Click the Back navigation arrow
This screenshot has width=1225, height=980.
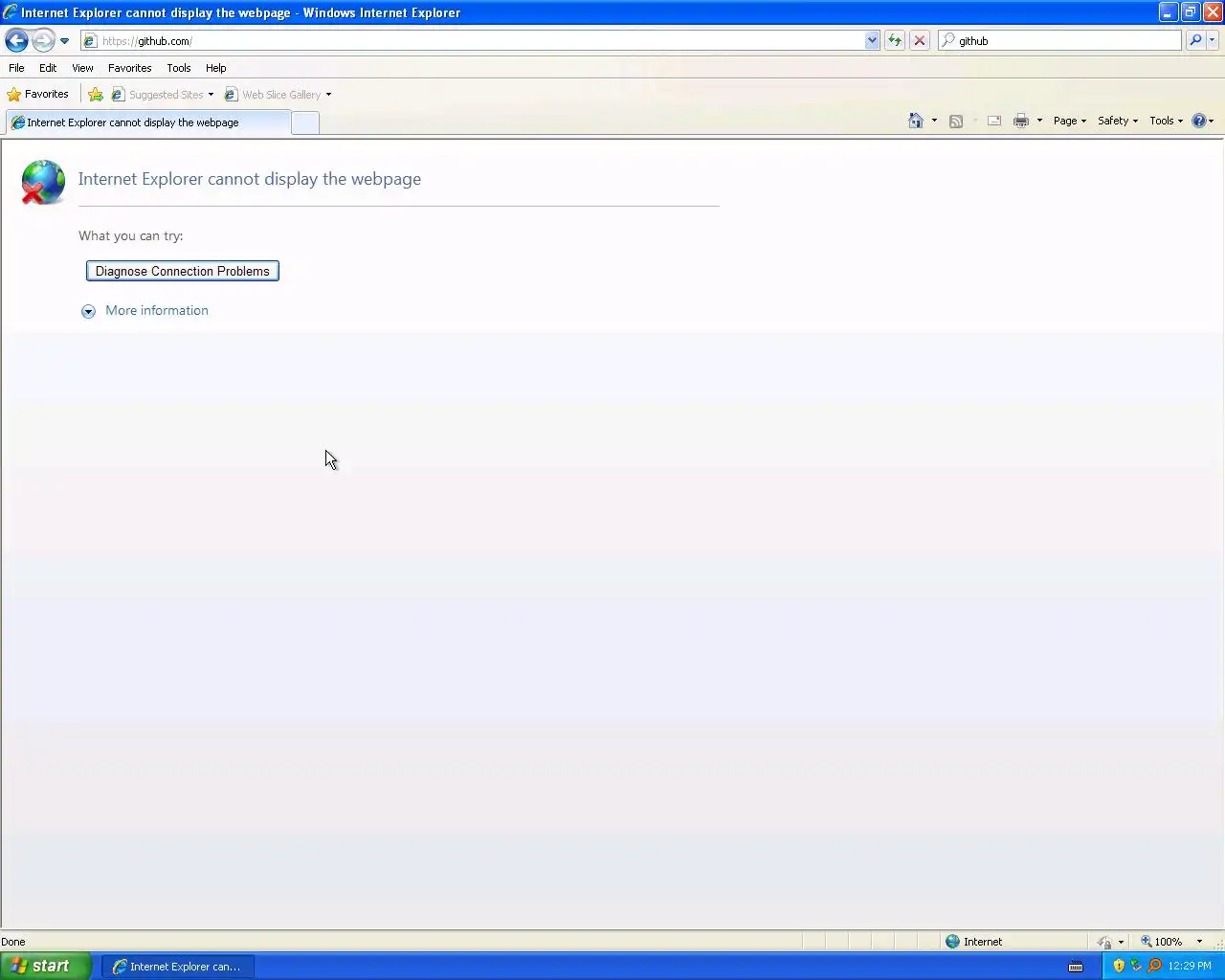click(x=16, y=40)
